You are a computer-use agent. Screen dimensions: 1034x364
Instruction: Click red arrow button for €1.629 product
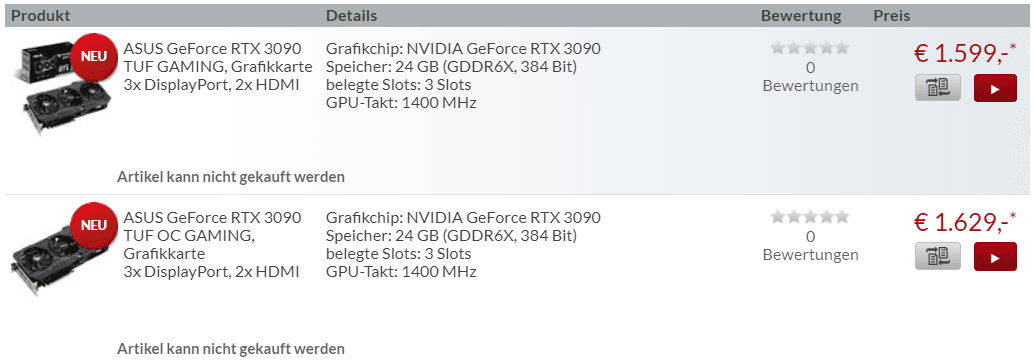click(x=995, y=257)
